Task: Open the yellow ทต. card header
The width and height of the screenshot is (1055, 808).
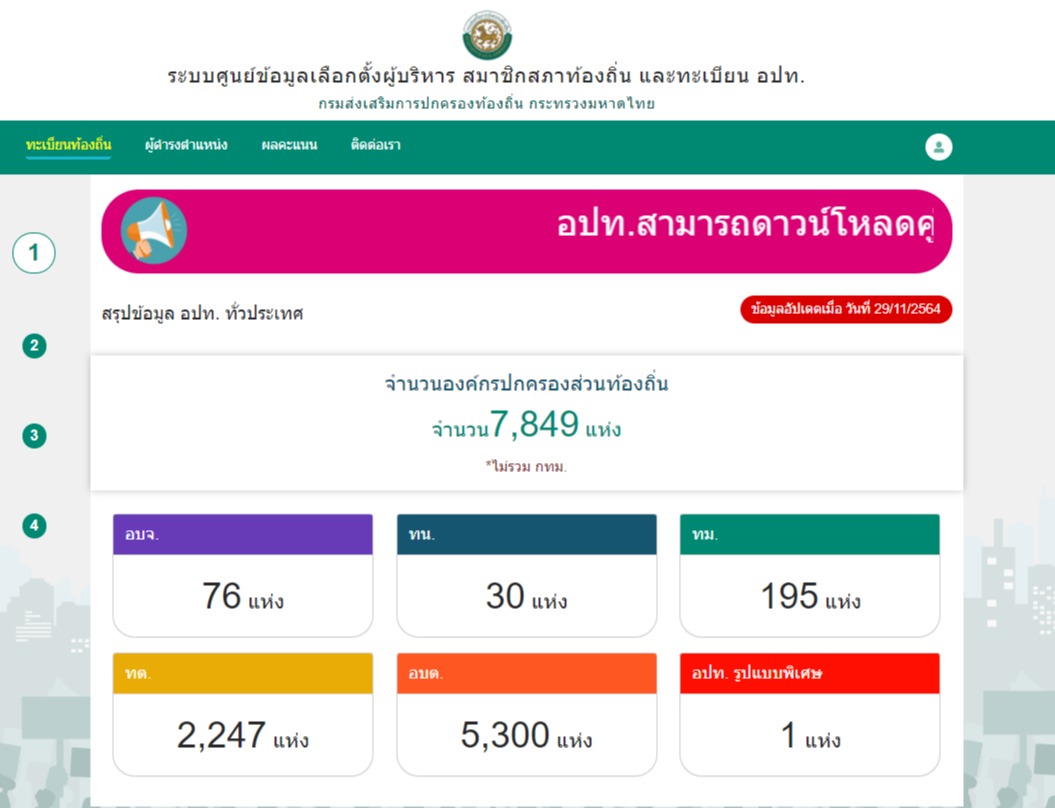Action: [x=243, y=673]
